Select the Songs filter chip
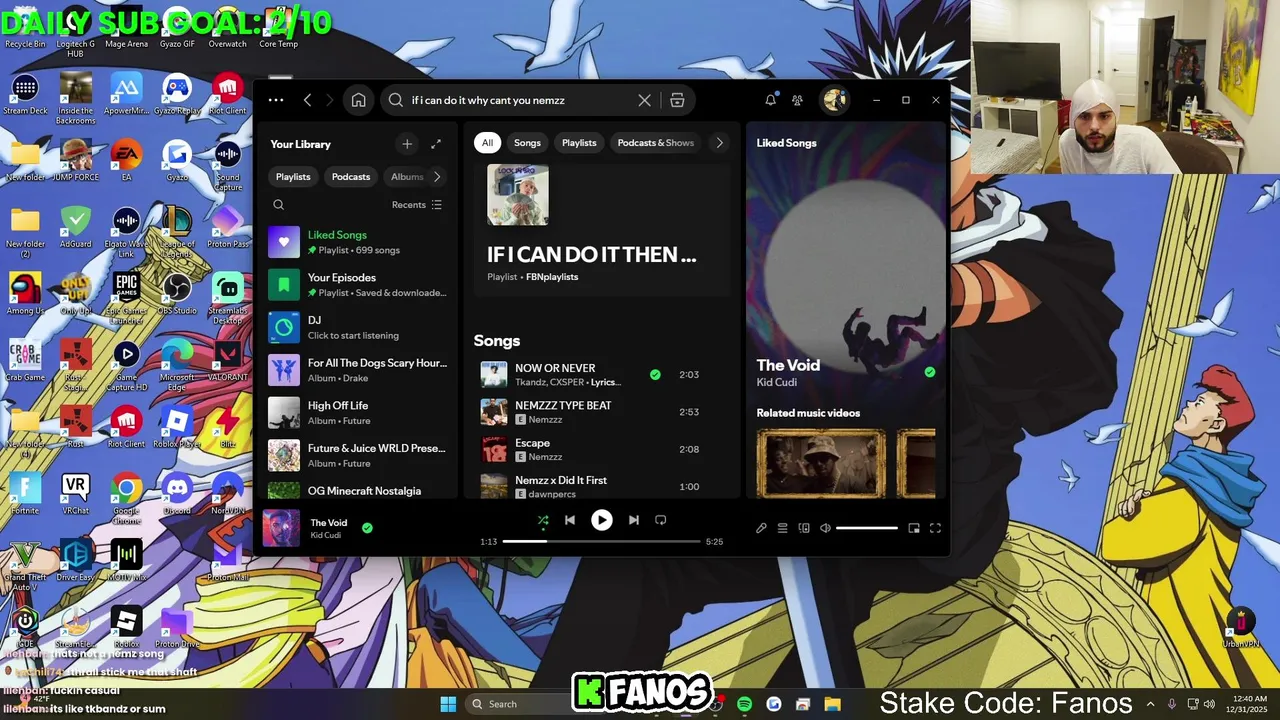Screen dimensions: 1280x720 527,143
